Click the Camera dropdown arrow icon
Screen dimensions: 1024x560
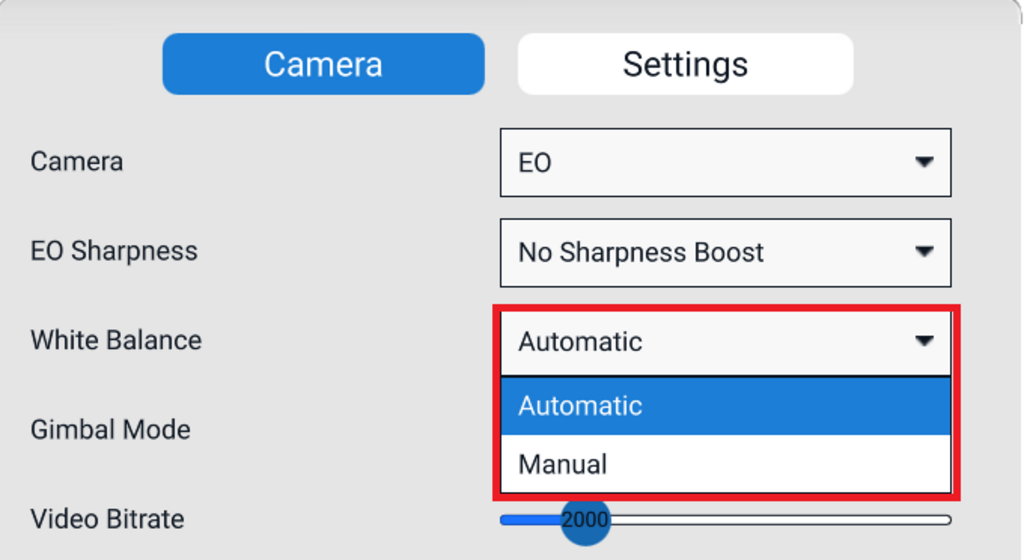point(924,162)
